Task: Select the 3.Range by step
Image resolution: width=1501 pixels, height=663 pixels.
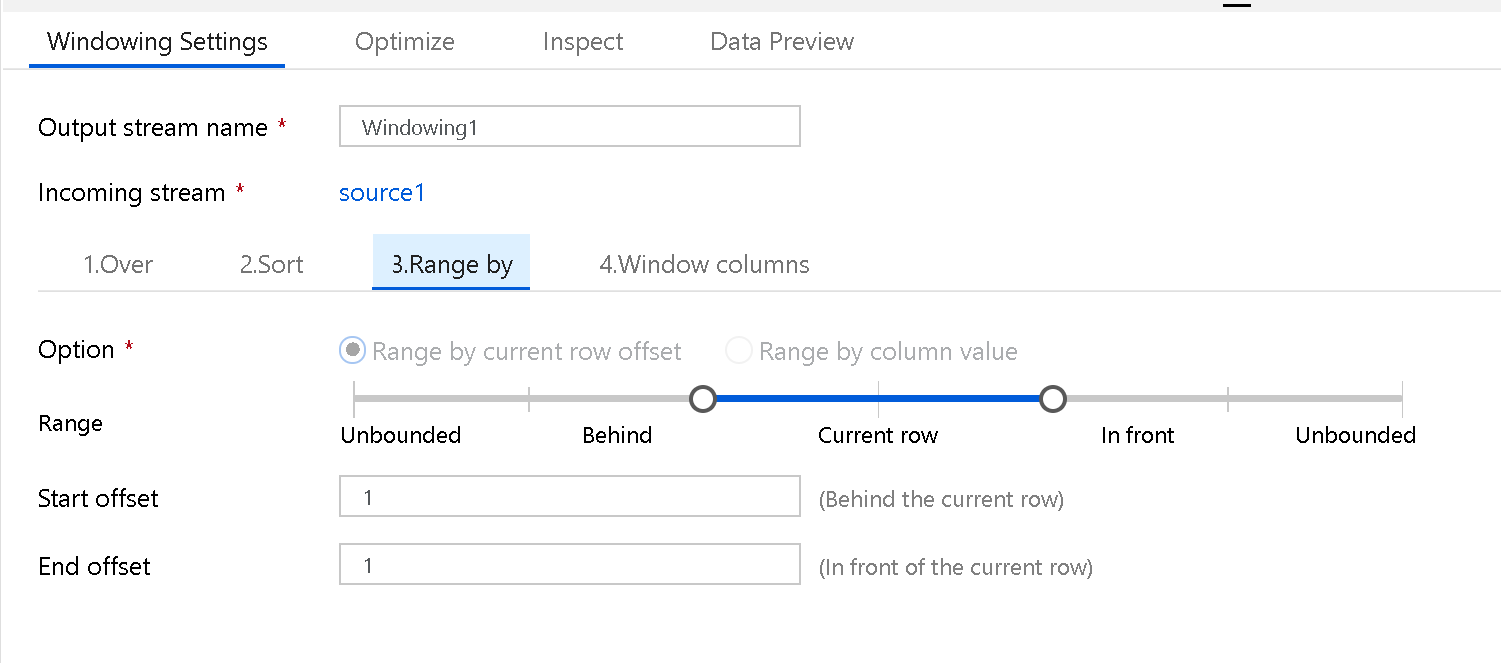Action: 451,264
